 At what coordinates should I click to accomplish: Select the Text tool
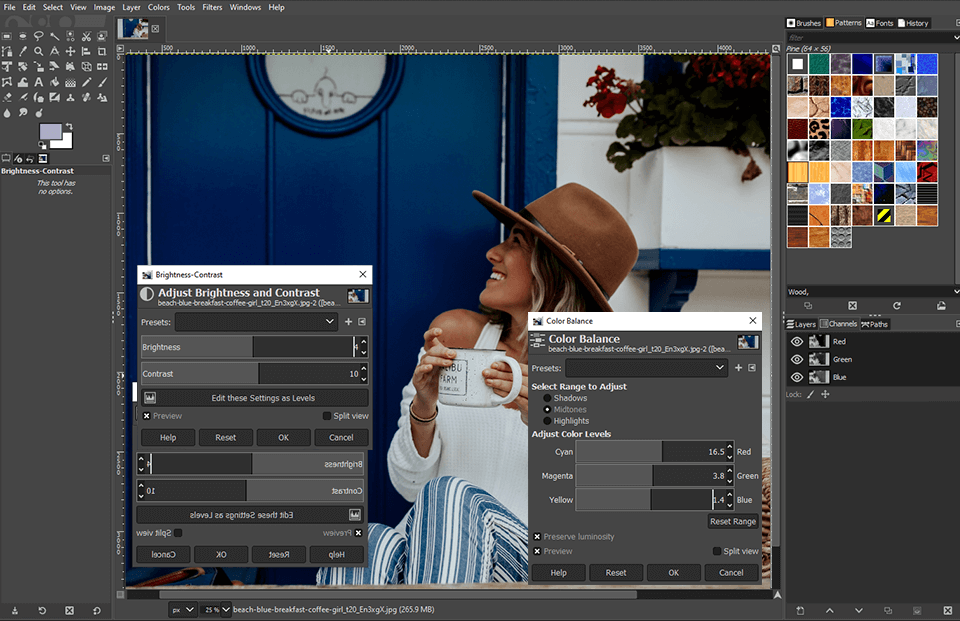[39, 82]
